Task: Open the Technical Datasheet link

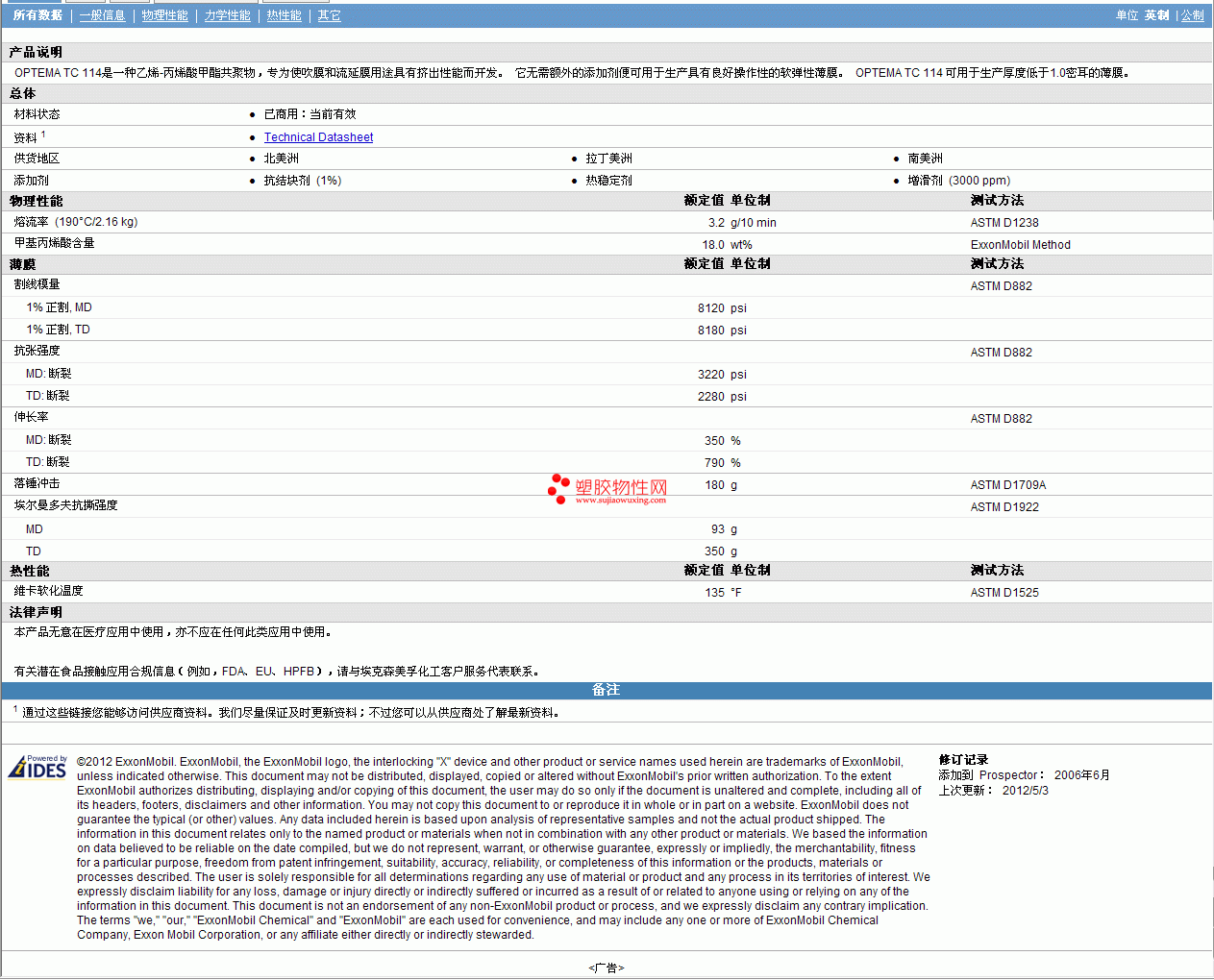Action: click(x=318, y=137)
